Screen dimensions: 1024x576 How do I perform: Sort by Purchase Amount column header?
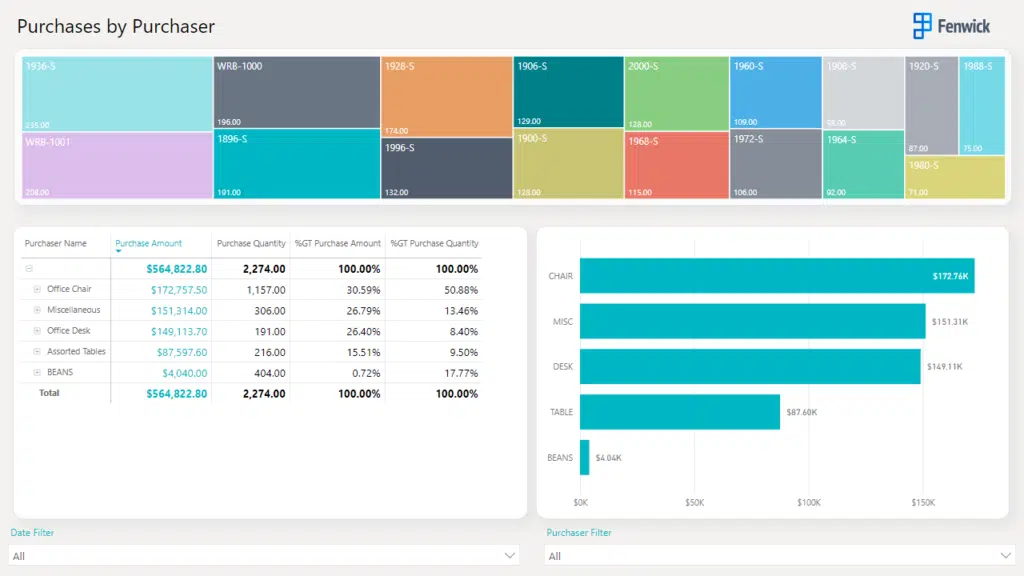point(148,243)
